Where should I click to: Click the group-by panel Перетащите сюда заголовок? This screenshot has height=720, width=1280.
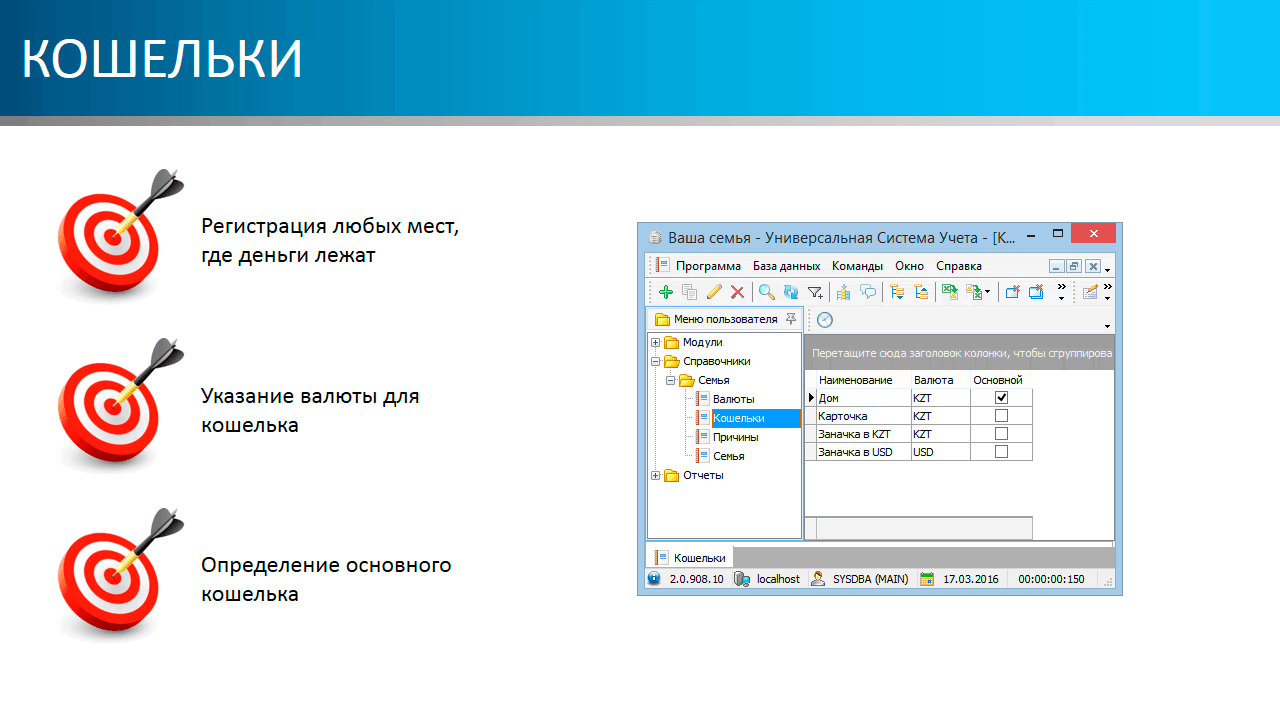[960, 353]
